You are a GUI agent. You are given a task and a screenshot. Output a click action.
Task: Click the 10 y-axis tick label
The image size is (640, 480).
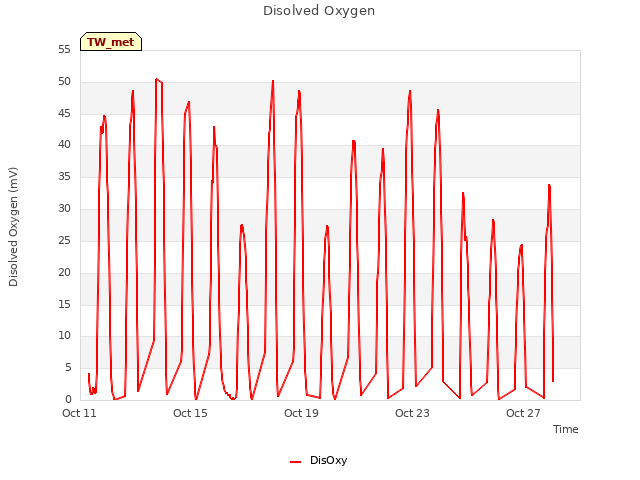(64, 336)
